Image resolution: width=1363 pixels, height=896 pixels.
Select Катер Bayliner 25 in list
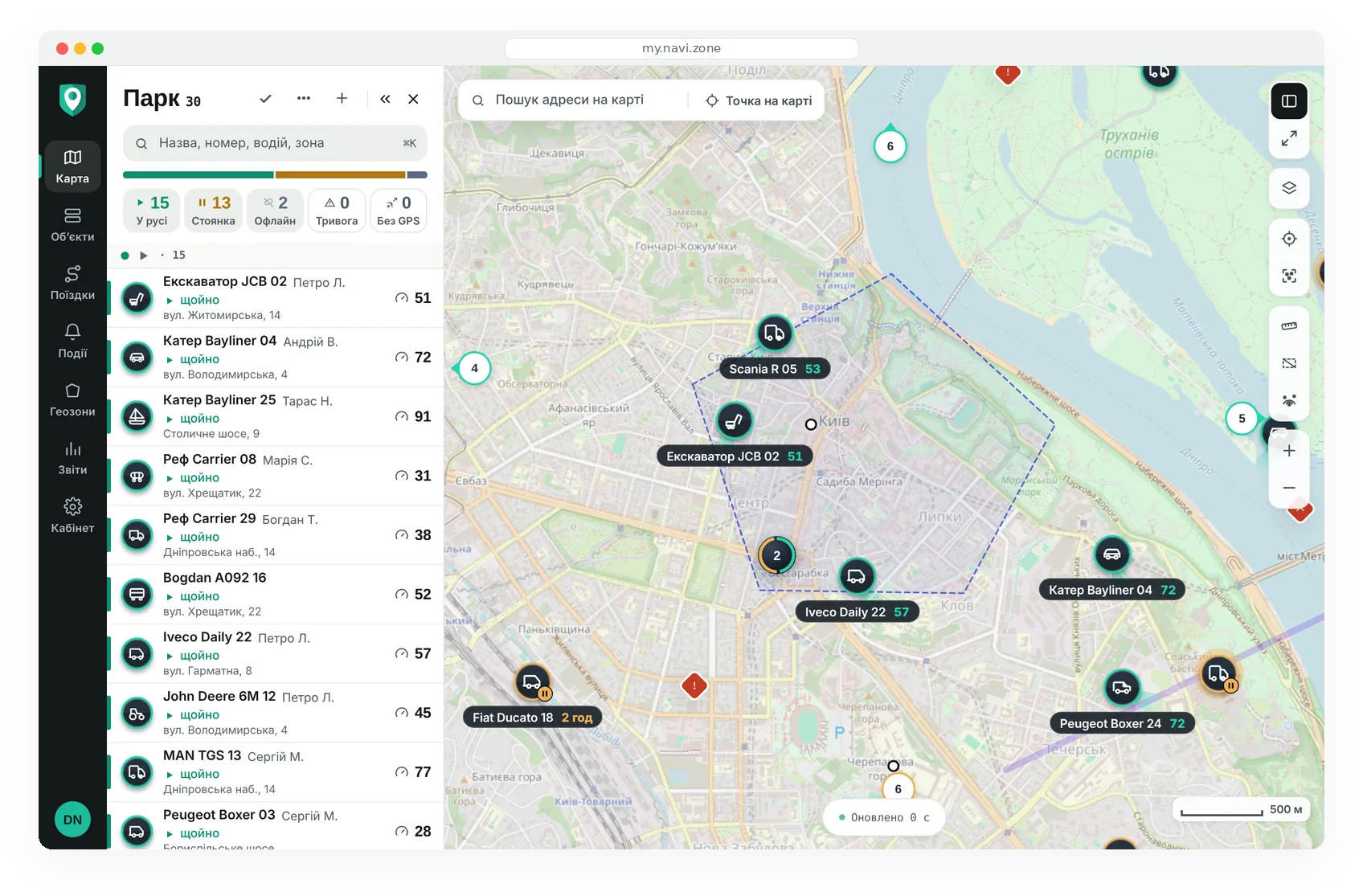(275, 416)
